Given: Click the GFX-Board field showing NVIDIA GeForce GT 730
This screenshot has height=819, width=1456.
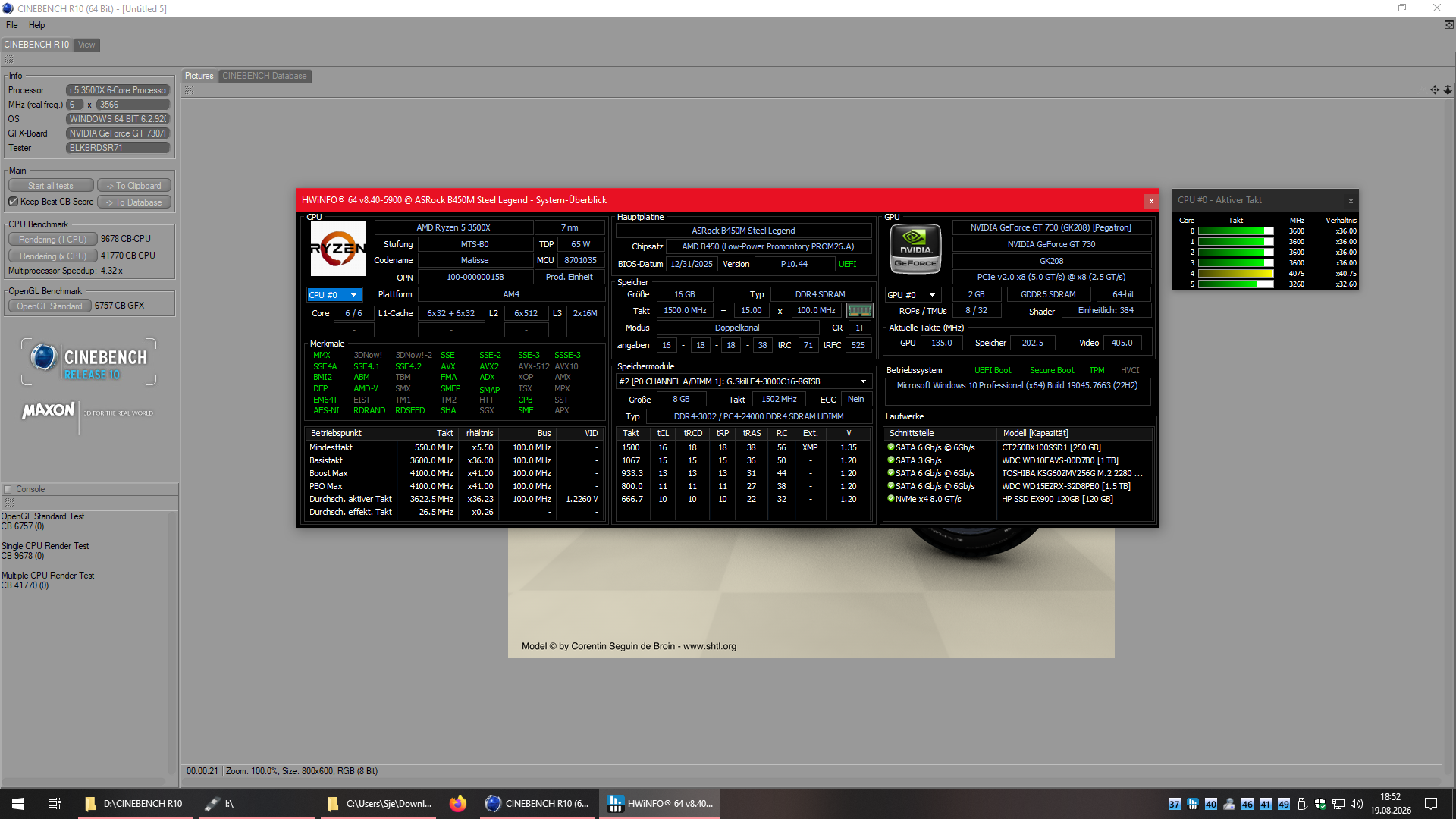Looking at the screenshot, I should click(x=118, y=133).
